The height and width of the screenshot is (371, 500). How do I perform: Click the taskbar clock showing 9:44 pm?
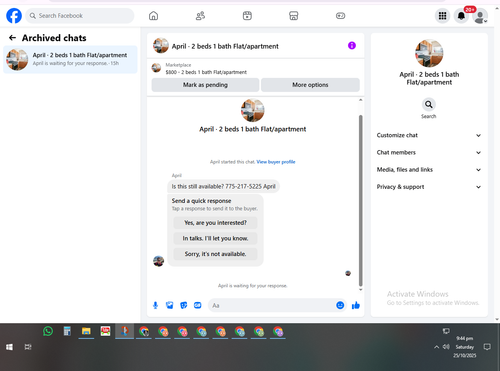pos(465,347)
